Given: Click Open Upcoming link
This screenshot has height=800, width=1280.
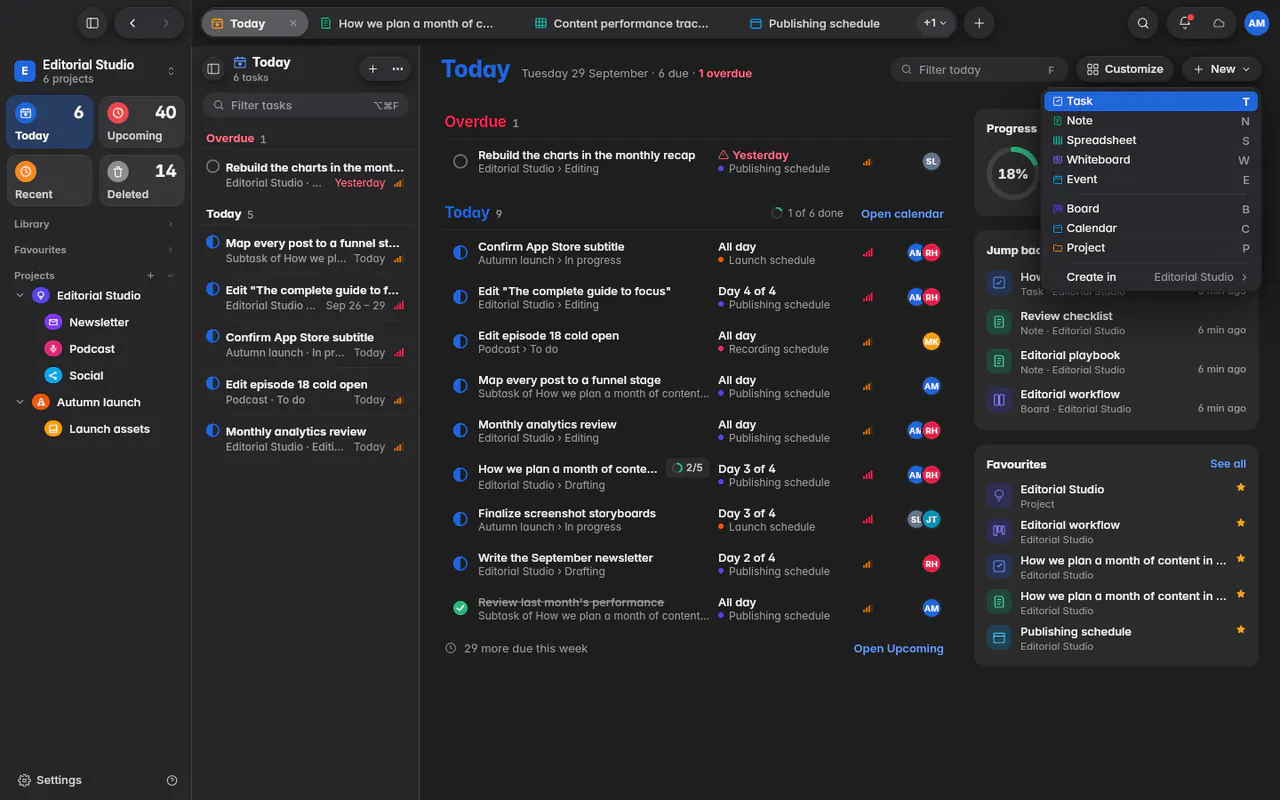Looking at the screenshot, I should [898, 648].
